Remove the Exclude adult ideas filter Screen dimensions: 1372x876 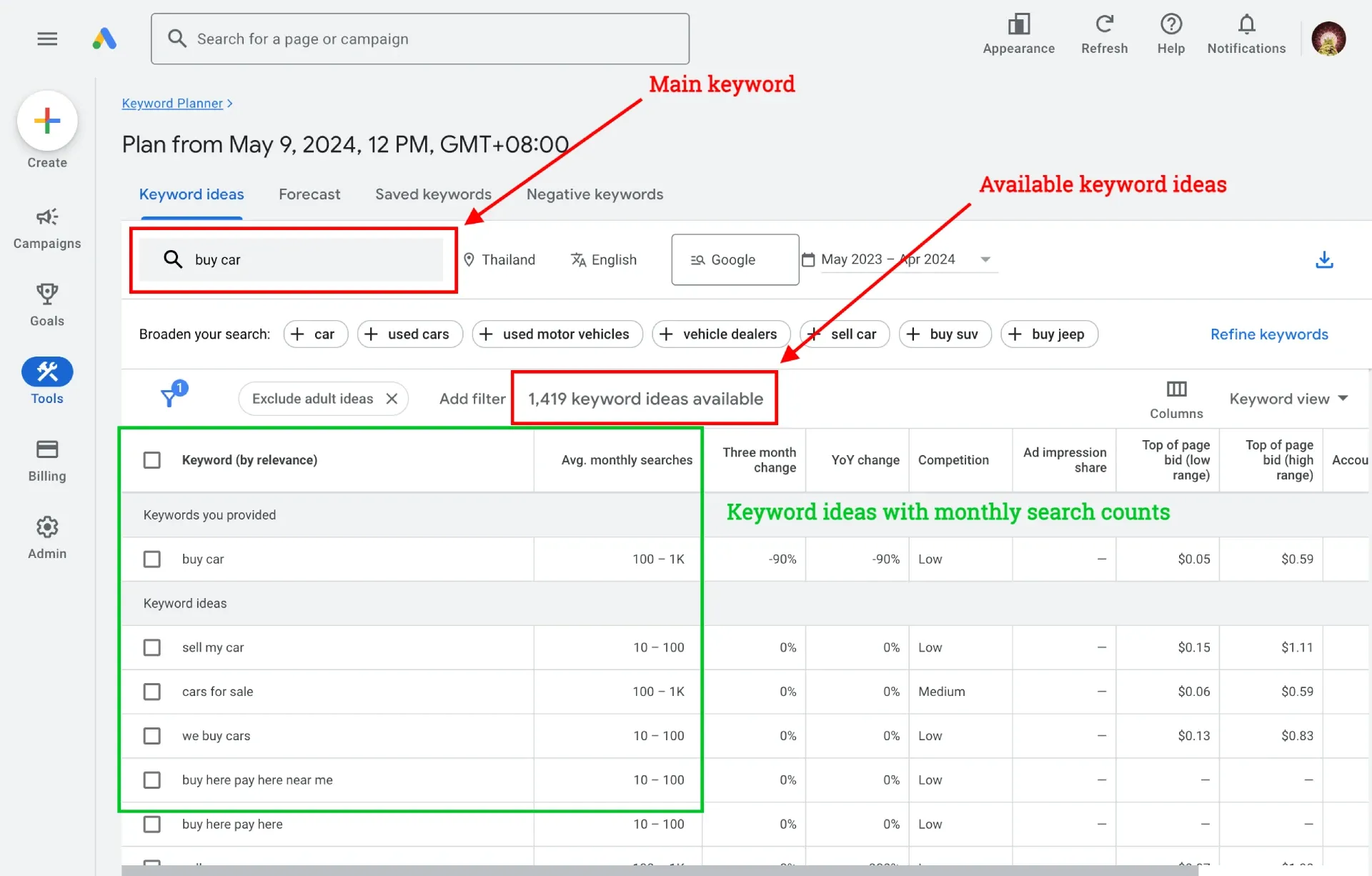392,399
